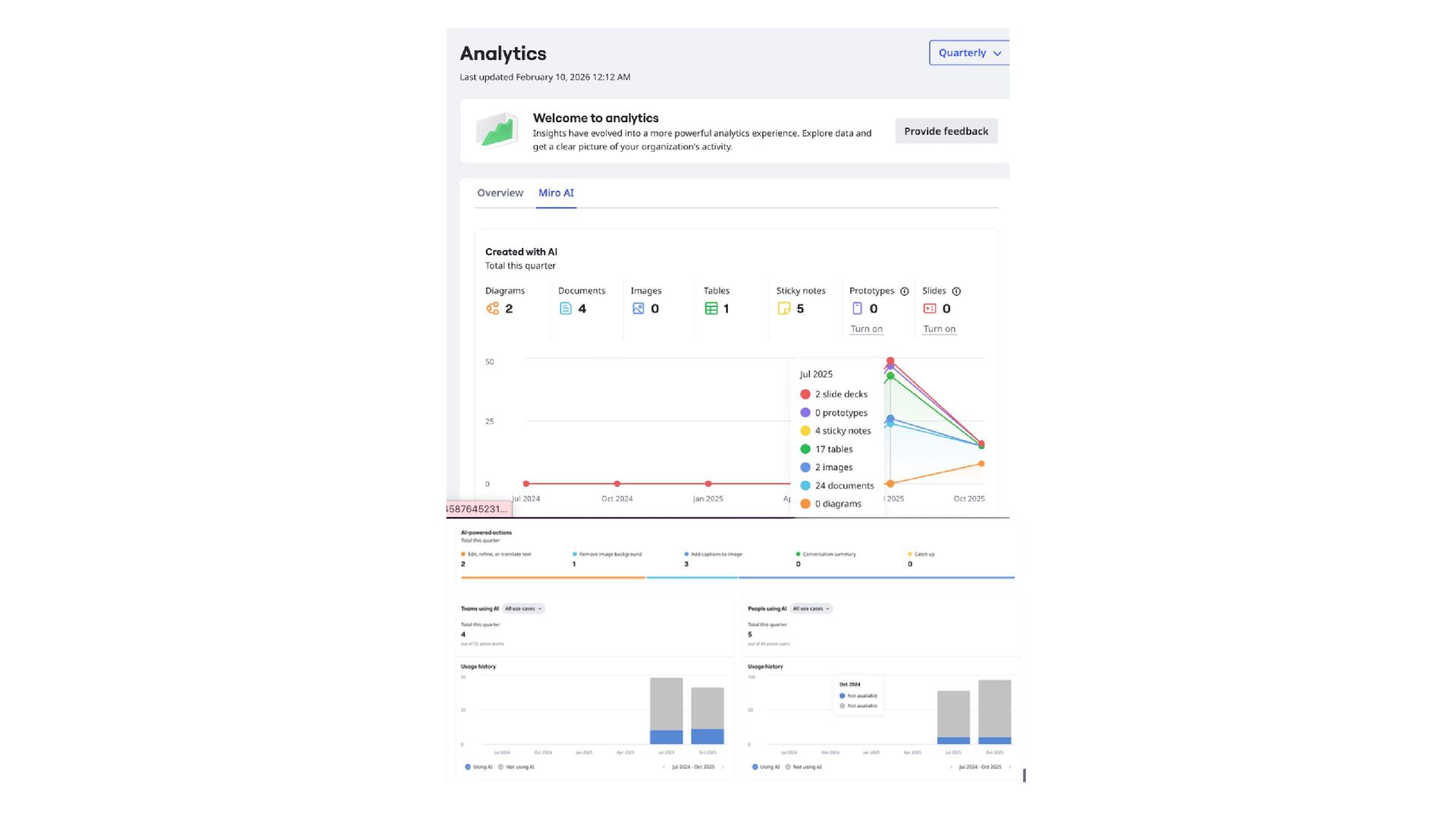Click the yellow Sticky notes icon
Image resolution: width=1456 pixels, height=819 pixels.
[783, 309]
